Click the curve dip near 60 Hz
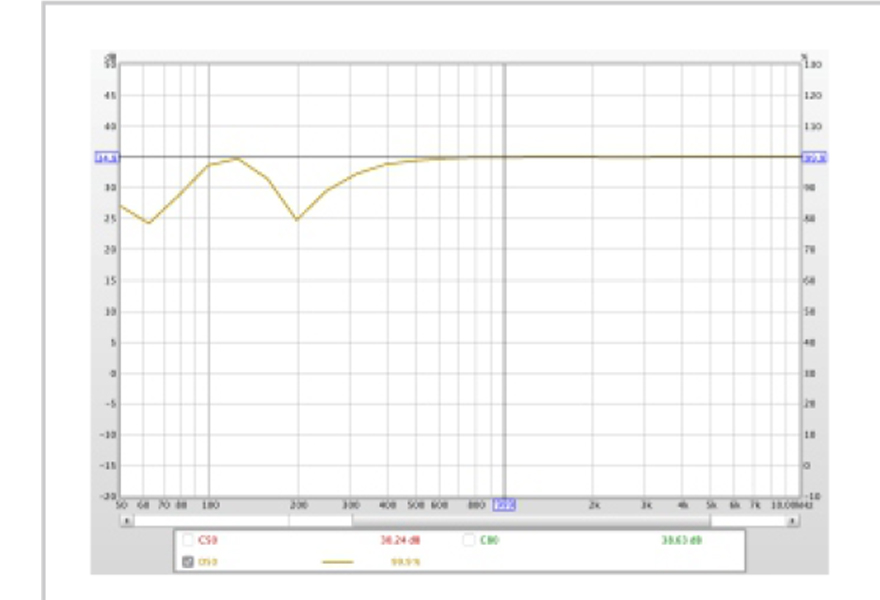 148,222
